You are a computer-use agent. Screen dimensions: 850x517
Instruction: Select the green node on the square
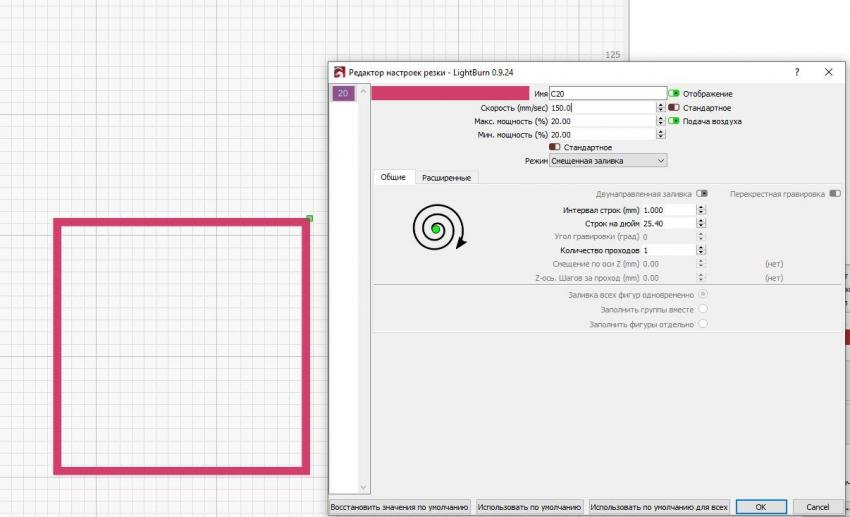tap(309, 218)
